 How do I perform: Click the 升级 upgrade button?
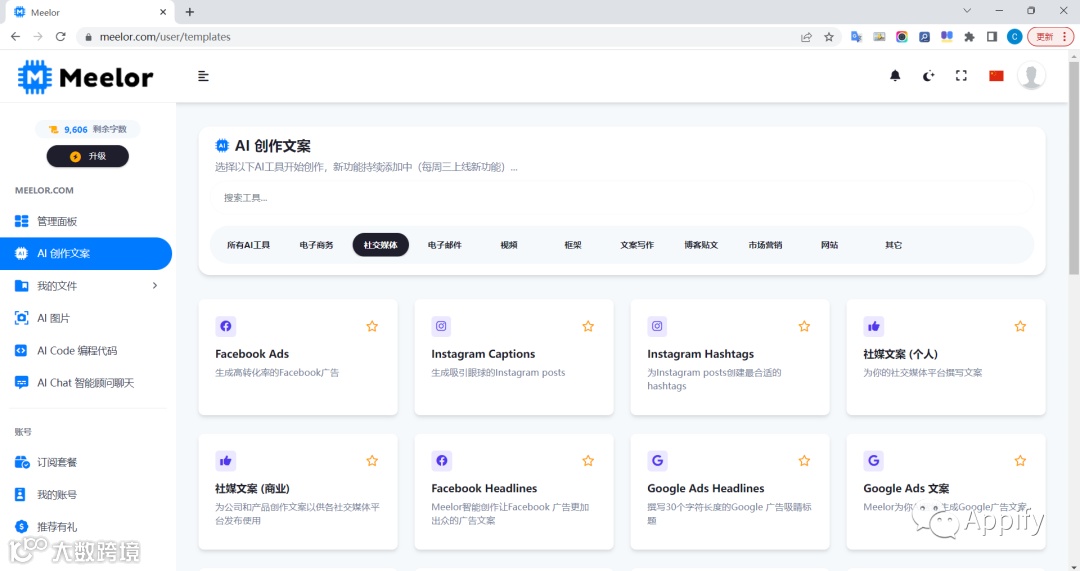tap(87, 156)
